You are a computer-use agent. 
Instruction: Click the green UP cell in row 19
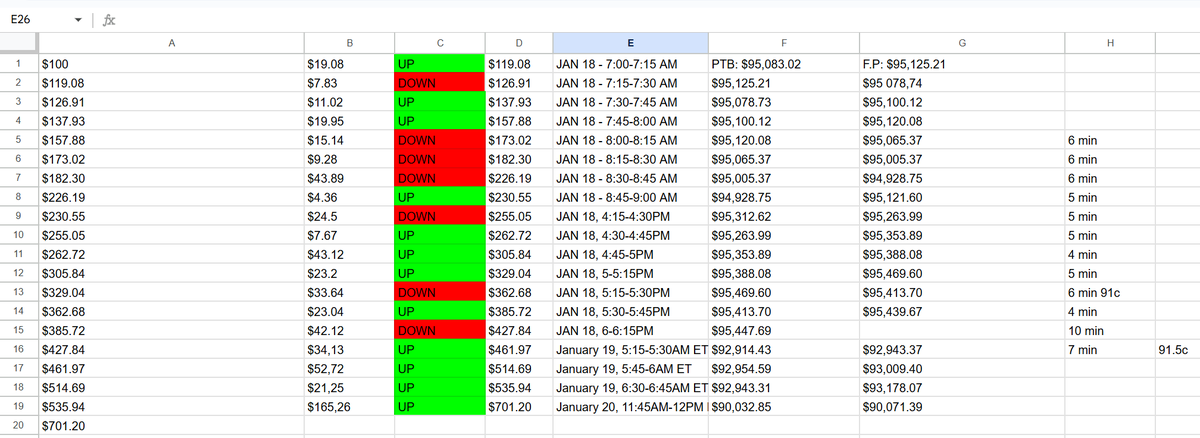pos(440,406)
